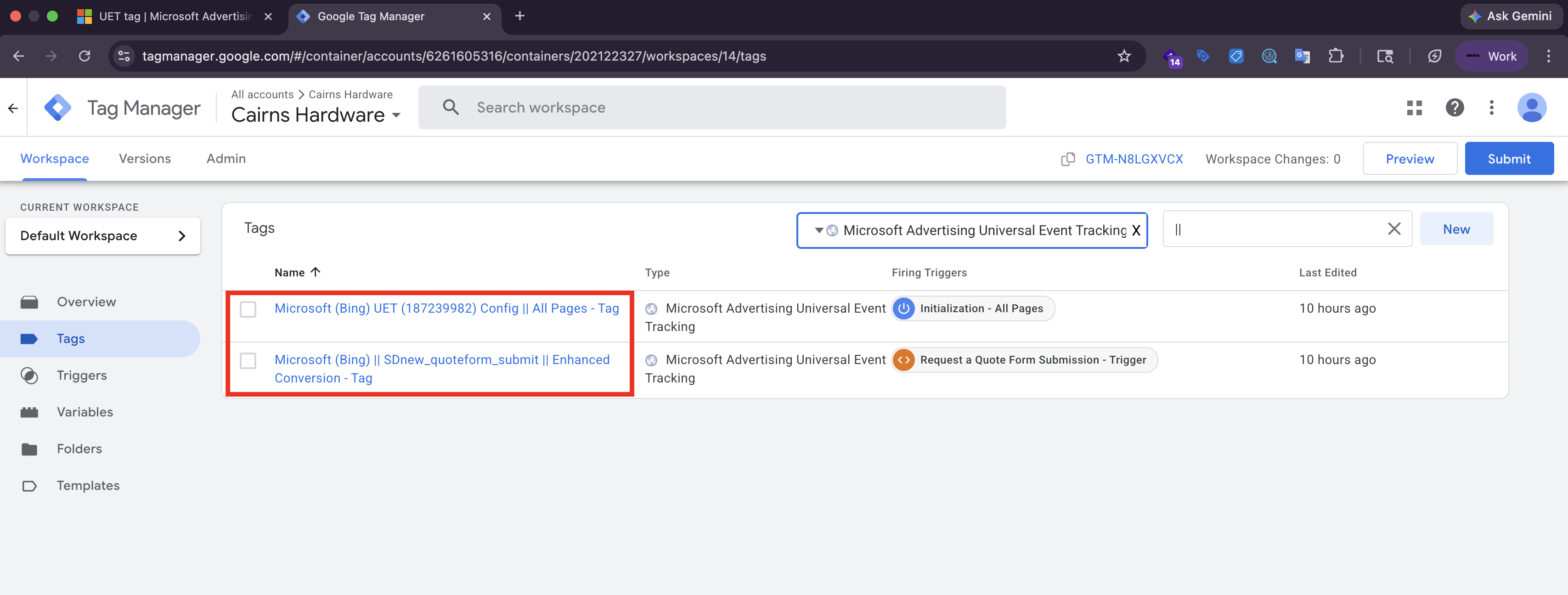
Task: Focus the Search workspace field
Action: point(712,108)
